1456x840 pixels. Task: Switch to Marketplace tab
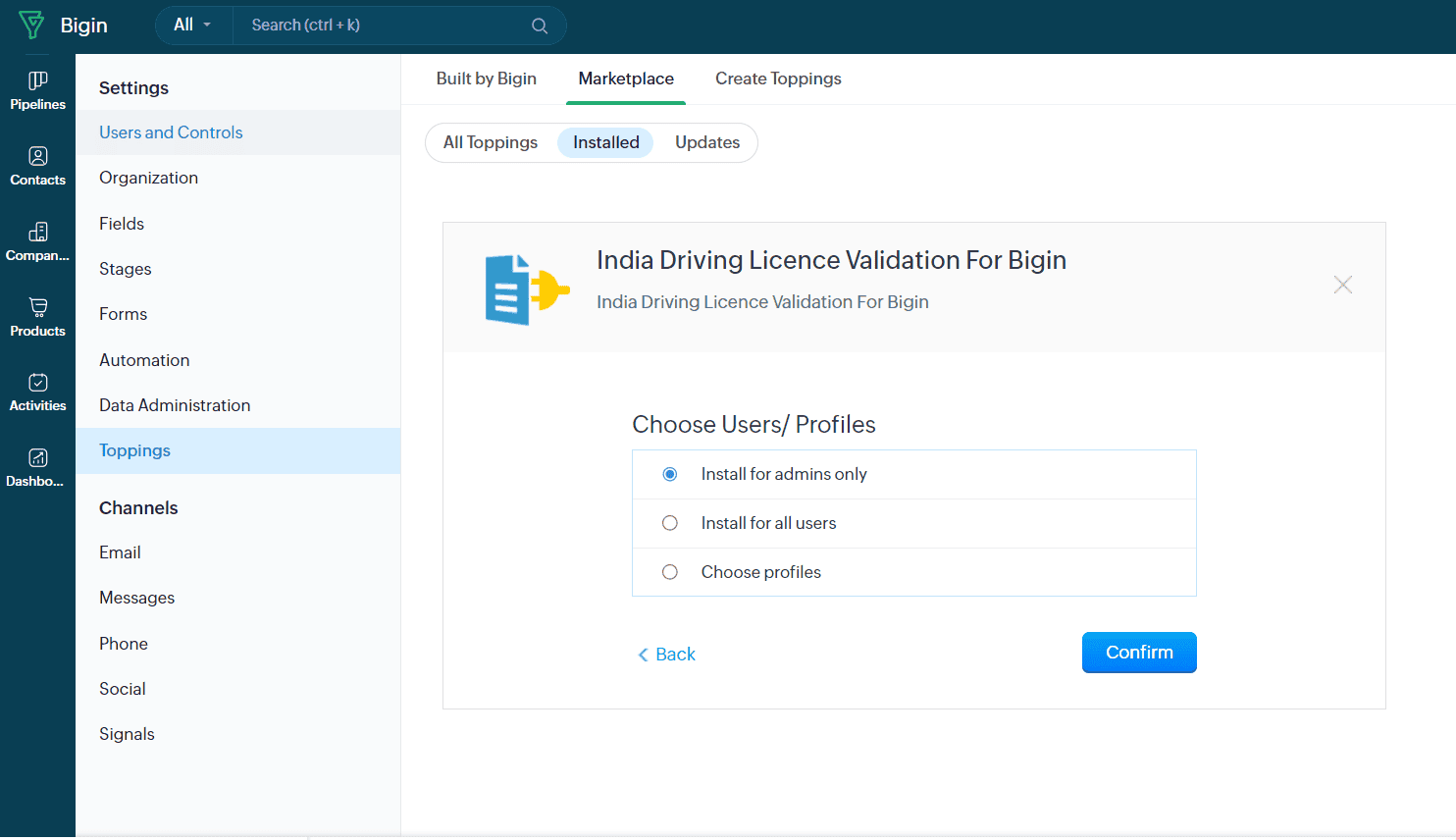[x=626, y=79]
